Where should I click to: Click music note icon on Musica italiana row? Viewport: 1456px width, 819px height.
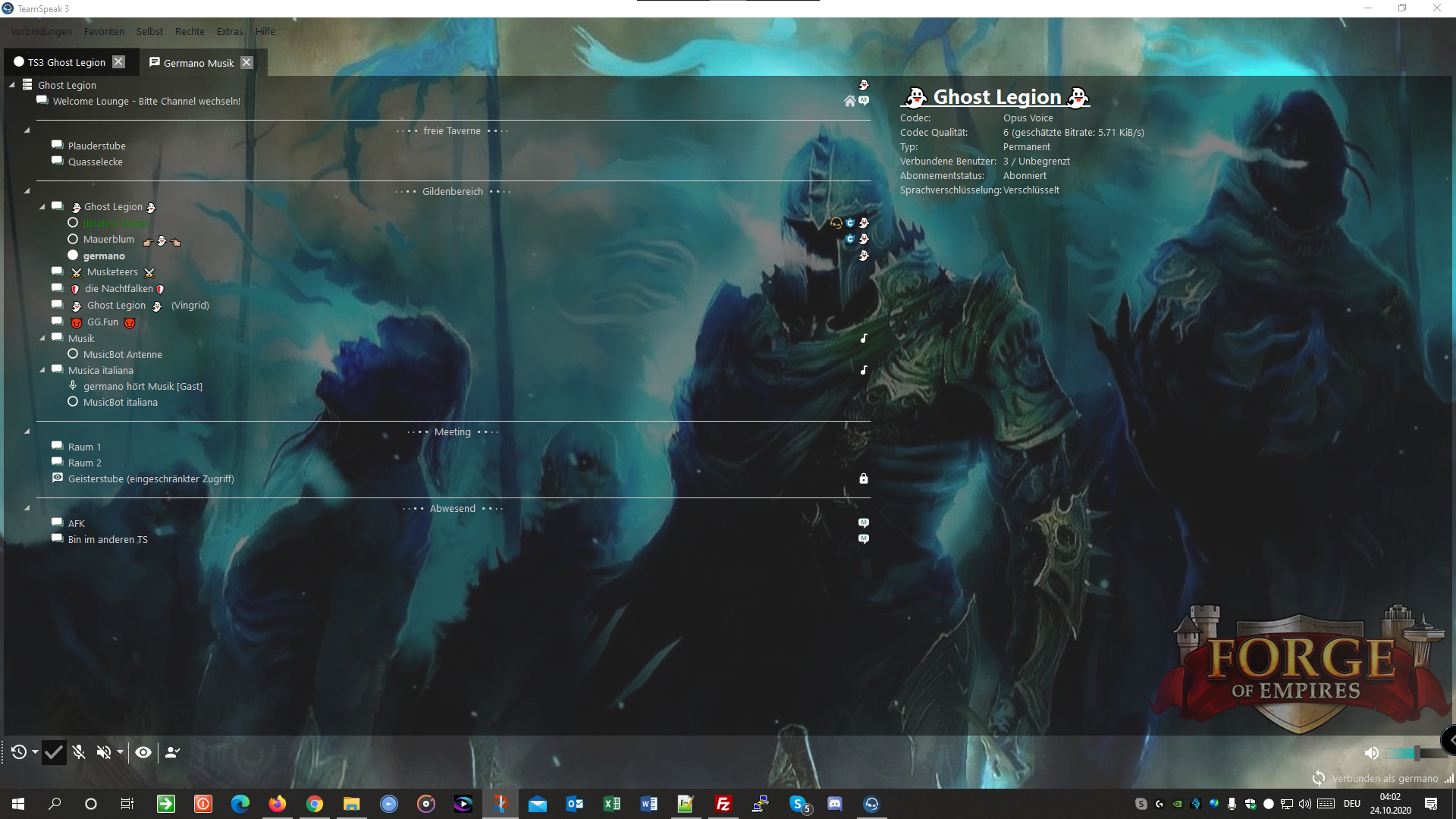pyautogui.click(x=863, y=370)
